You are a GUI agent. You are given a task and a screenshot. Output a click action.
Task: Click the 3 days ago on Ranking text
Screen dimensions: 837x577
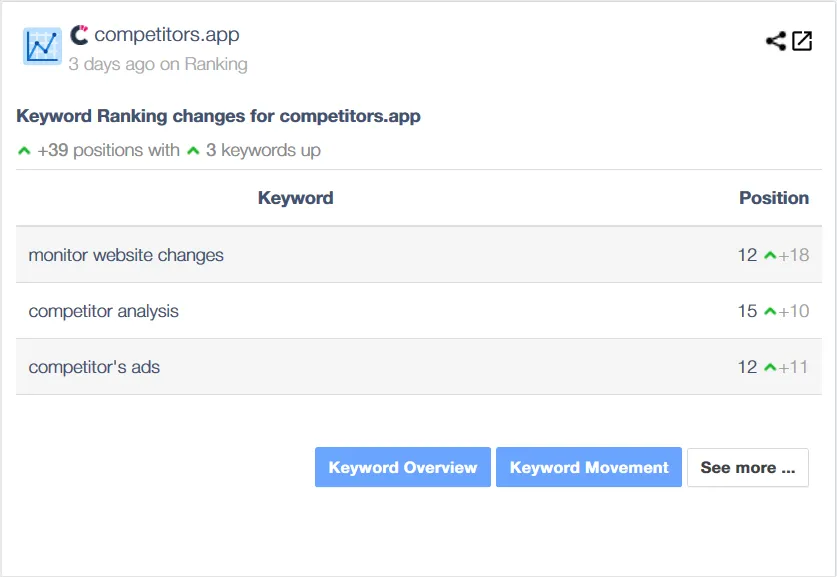pyautogui.click(x=158, y=64)
